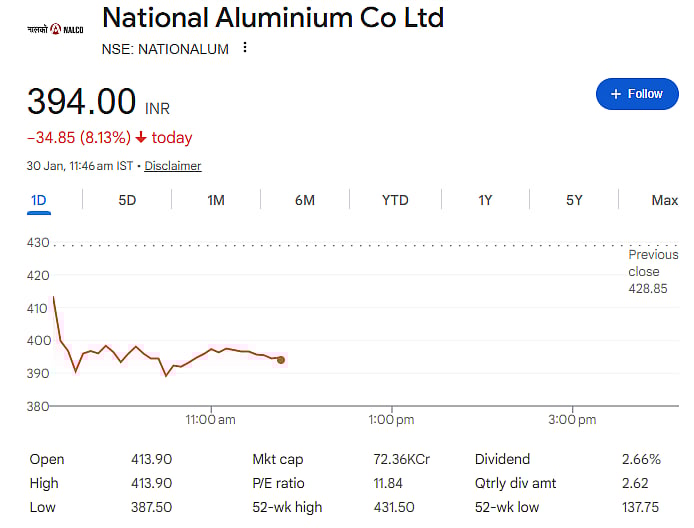Click the Dividend yield 2.66% value
The height and width of the screenshot is (528, 694).
[x=641, y=459]
